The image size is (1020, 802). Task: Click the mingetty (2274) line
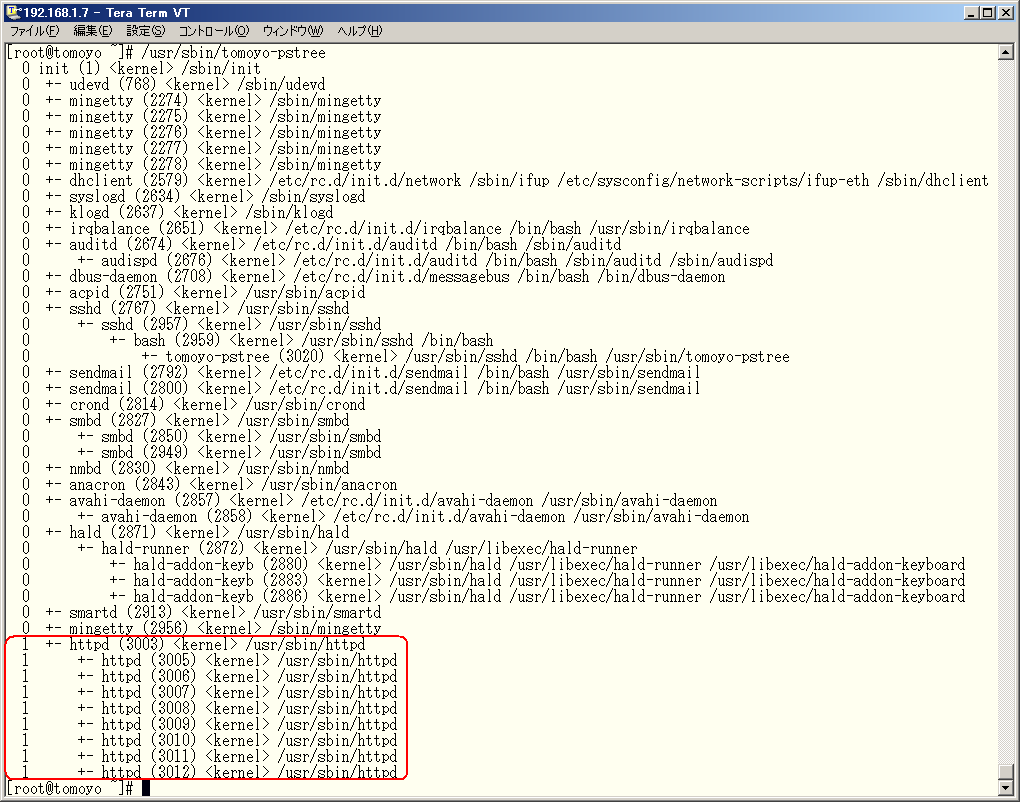click(x=201, y=100)
